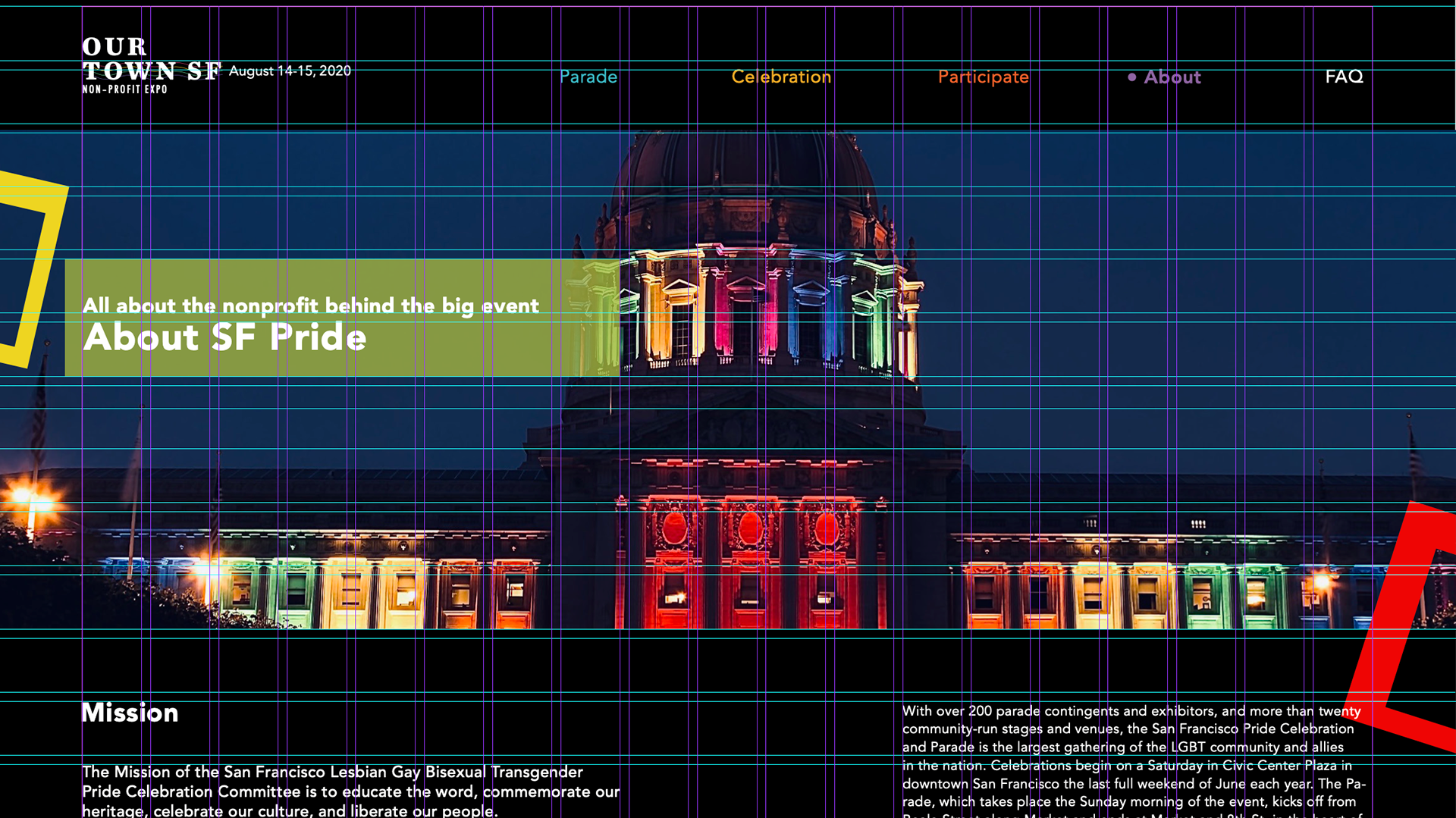Open the Celebration nav link
This screenshot has width=1456, height=818.
pos(781,77)
